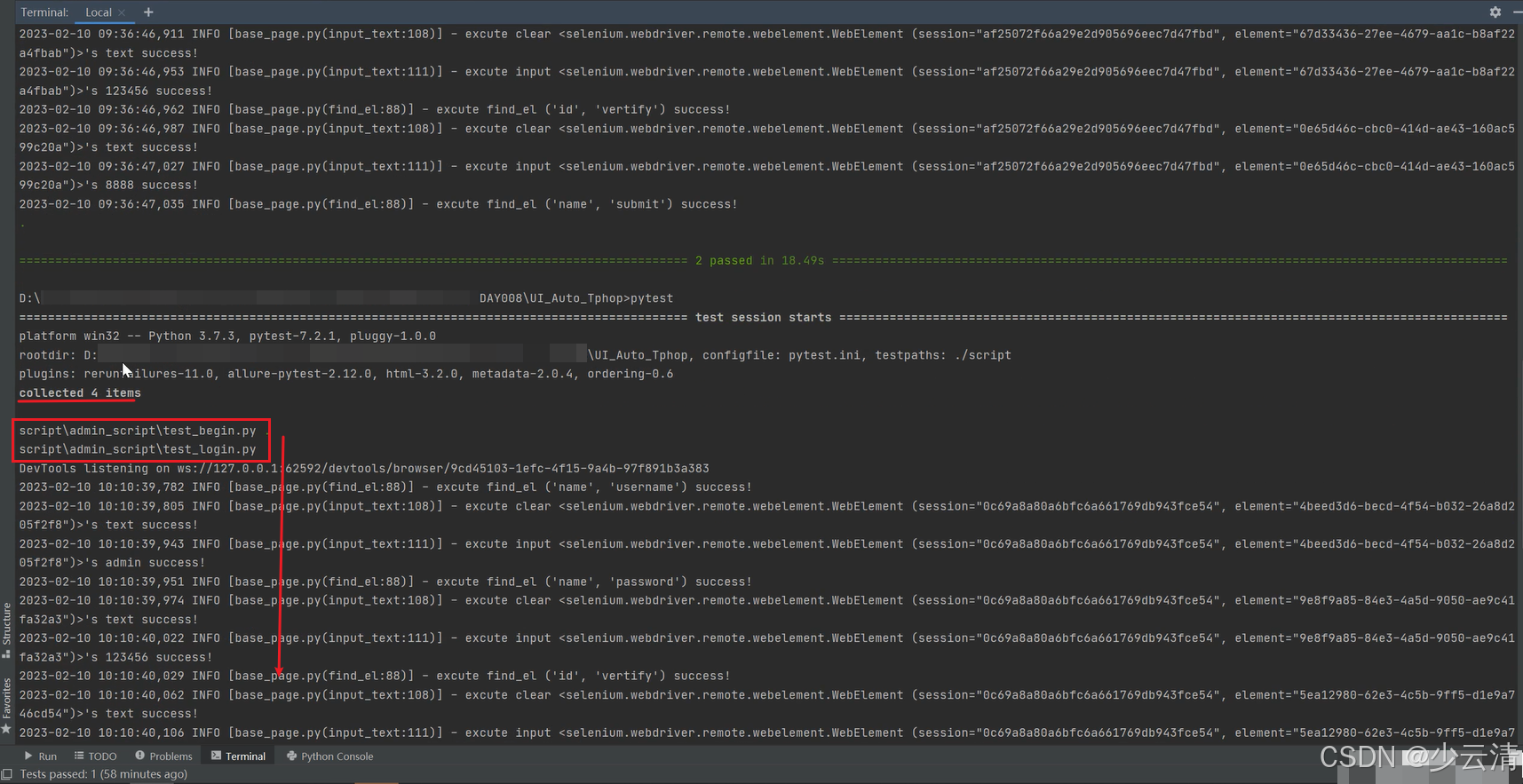The height and width of the screenshot is (784, 1523).
Task: Open the Run tool window tab
Action: pos(41,756)
